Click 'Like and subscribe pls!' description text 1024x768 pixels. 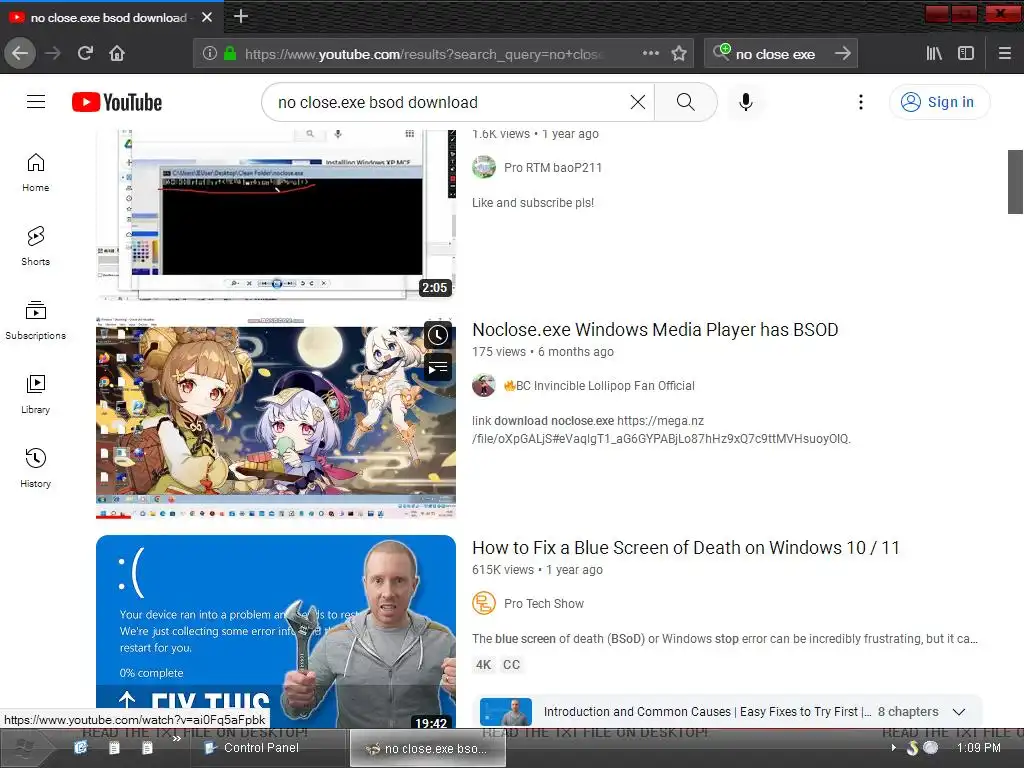pyautogui.click(x=533, y=203)
